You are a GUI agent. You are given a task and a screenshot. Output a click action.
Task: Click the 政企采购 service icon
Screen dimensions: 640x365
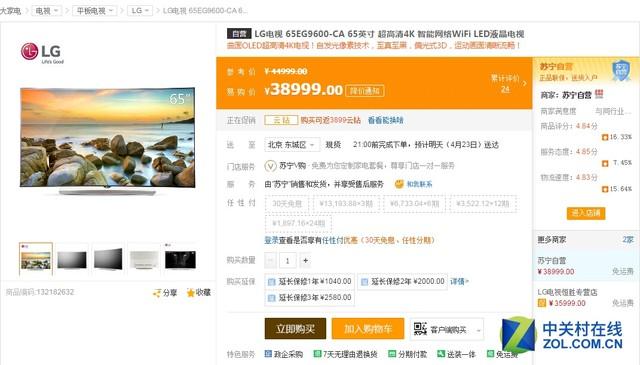point(268,354)
